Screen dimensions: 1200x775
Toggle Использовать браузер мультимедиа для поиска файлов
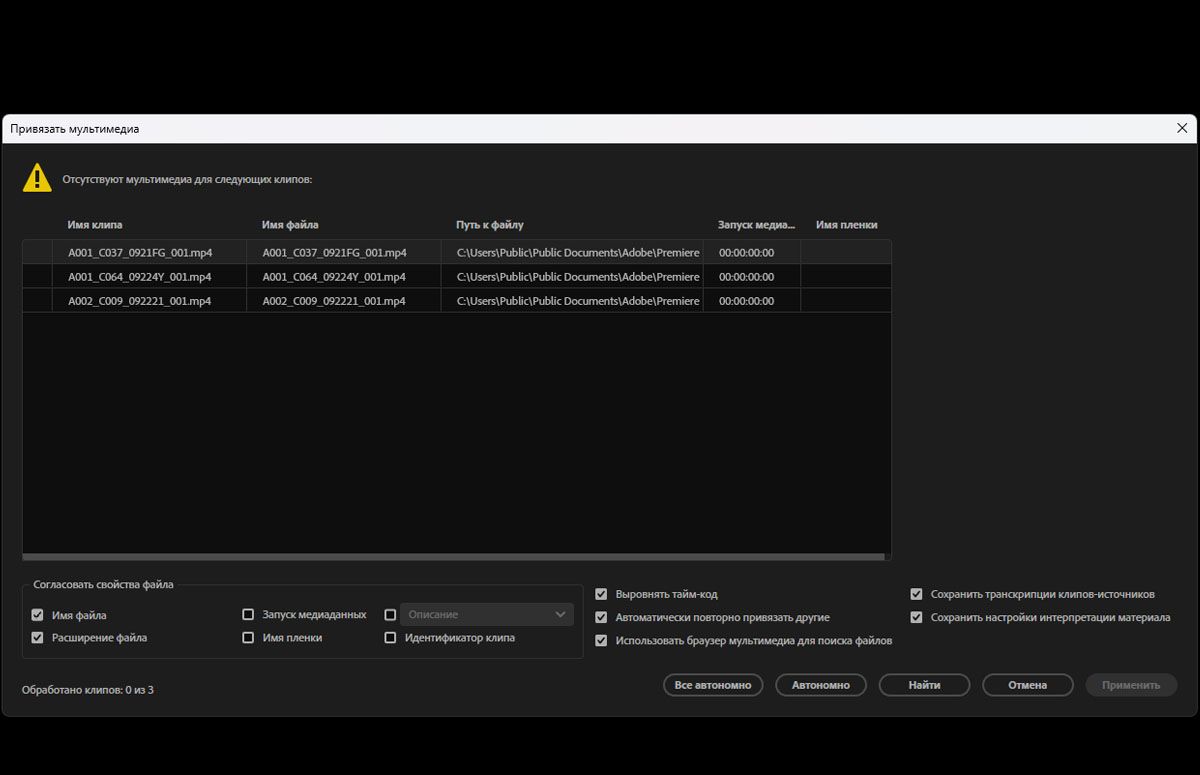click(x=601, y=640)
